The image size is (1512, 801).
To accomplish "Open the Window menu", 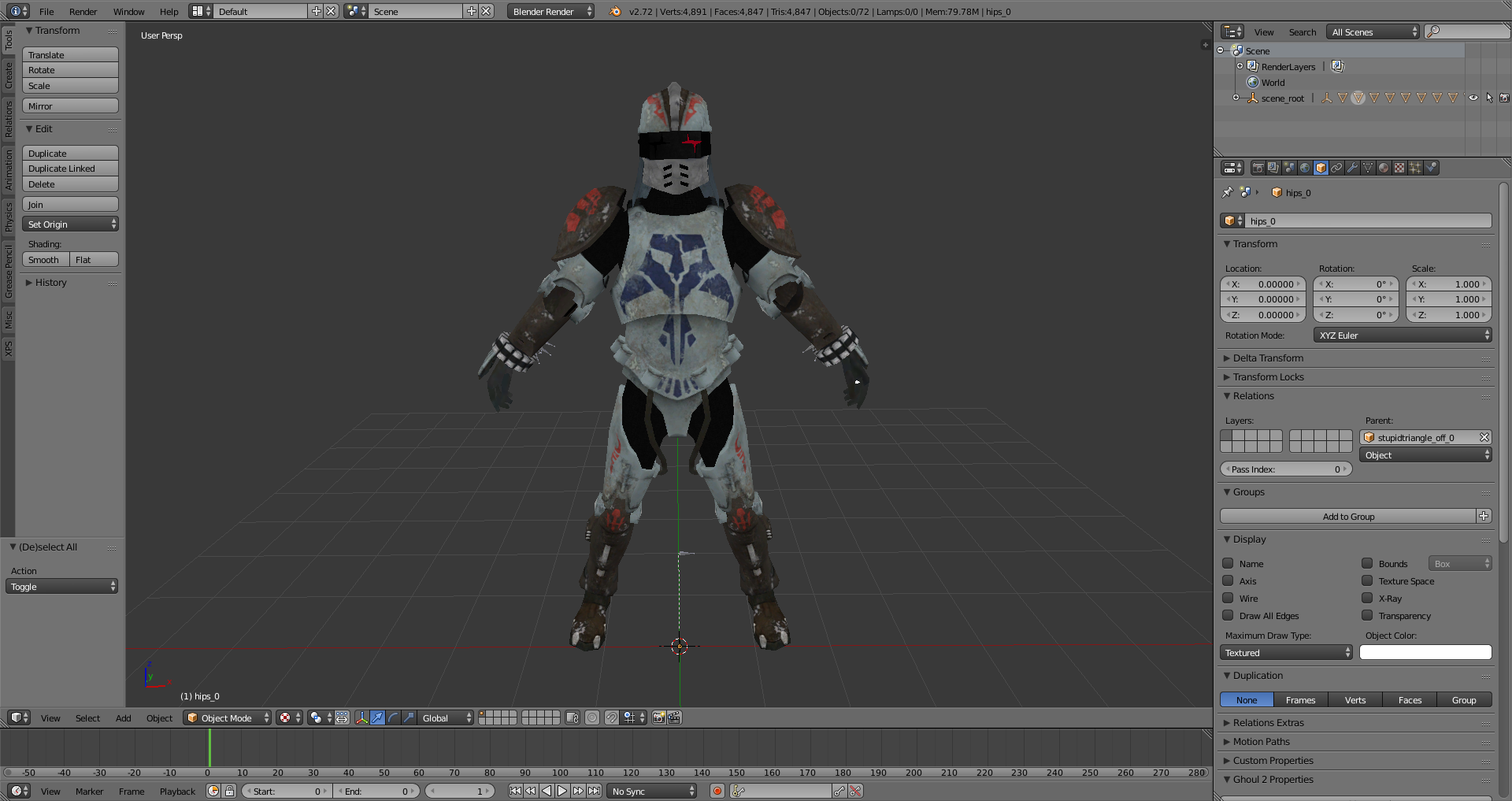I will click(128, 11).
